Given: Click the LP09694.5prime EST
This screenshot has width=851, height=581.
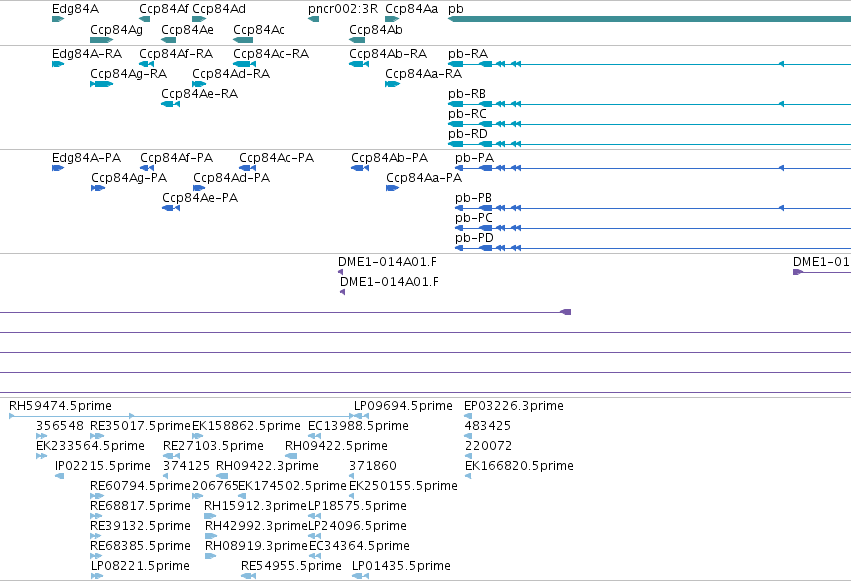Looking at the screenshot, I should (x=361, y=416).
